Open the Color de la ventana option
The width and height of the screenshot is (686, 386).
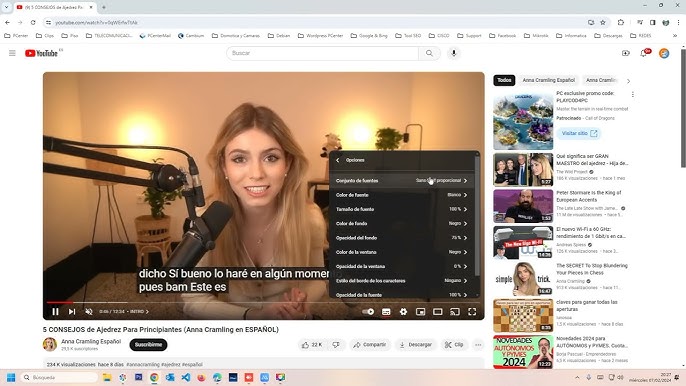coord(402,252)
